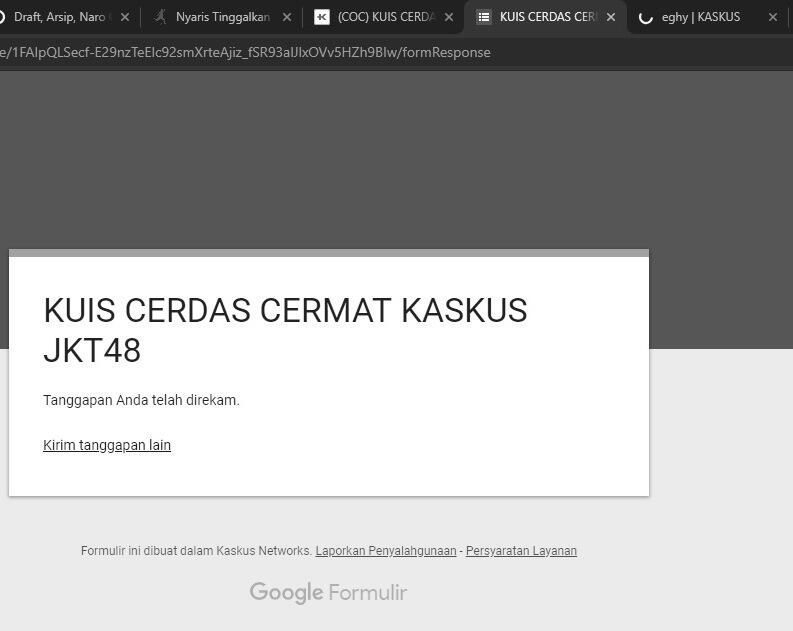793x631 pixels.
Task: Open Kirim tanggapan lain link
Action: [x=107, y=445]
